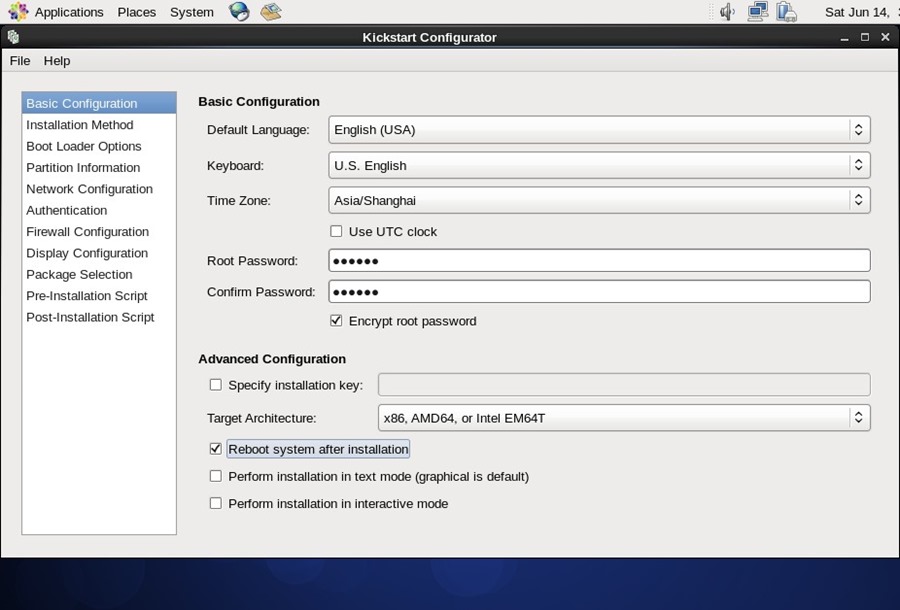Open the File menu

pos(19,60)
